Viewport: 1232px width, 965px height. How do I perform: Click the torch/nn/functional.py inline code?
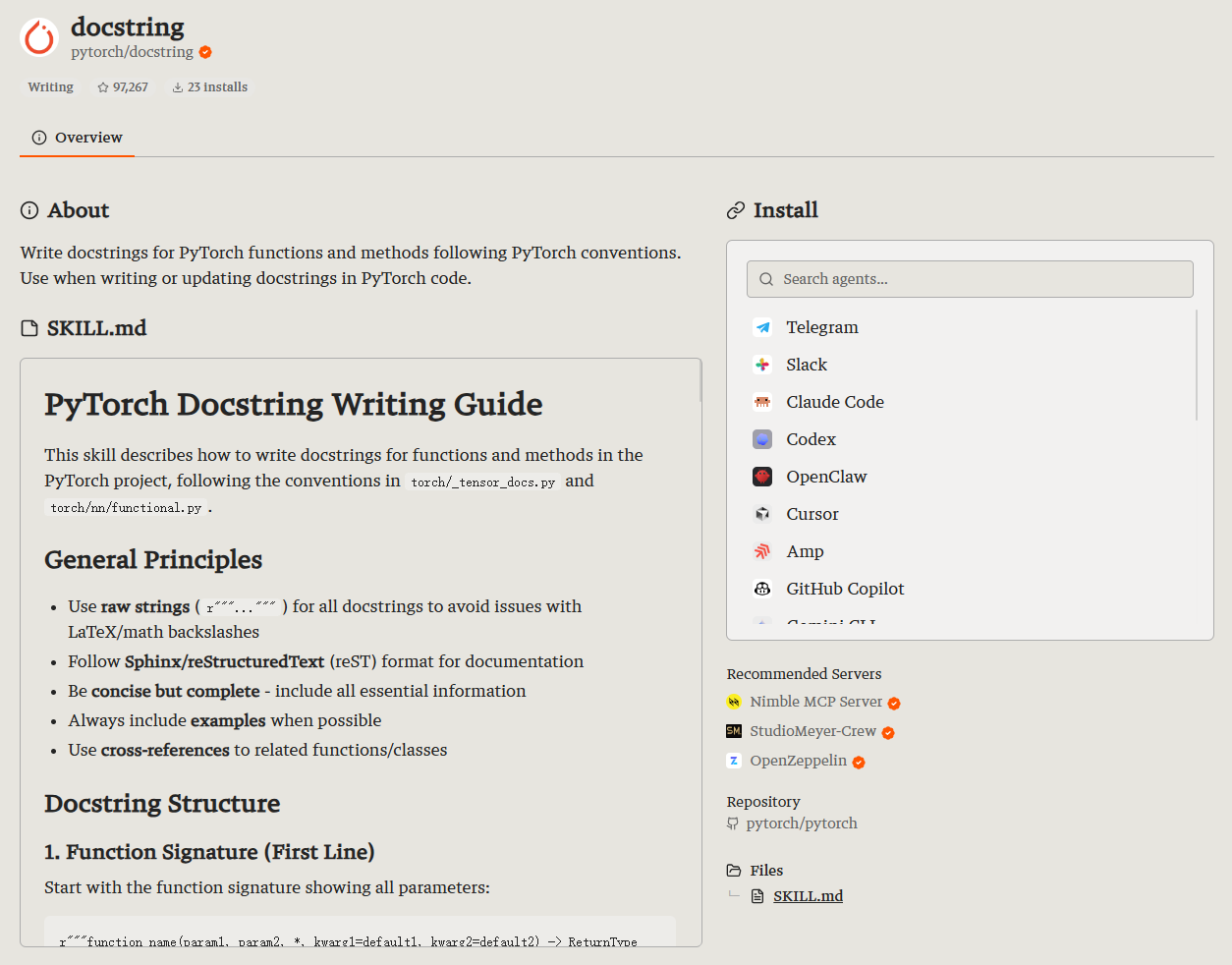pos(126,508)
